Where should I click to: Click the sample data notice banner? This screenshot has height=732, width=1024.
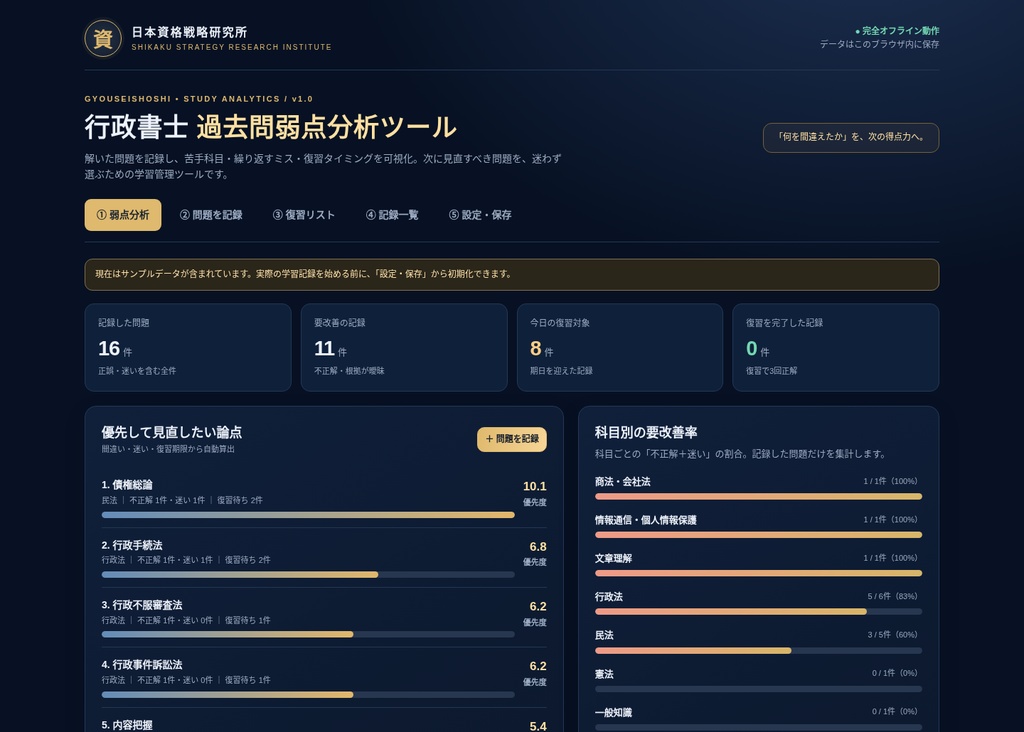(512, 274)
